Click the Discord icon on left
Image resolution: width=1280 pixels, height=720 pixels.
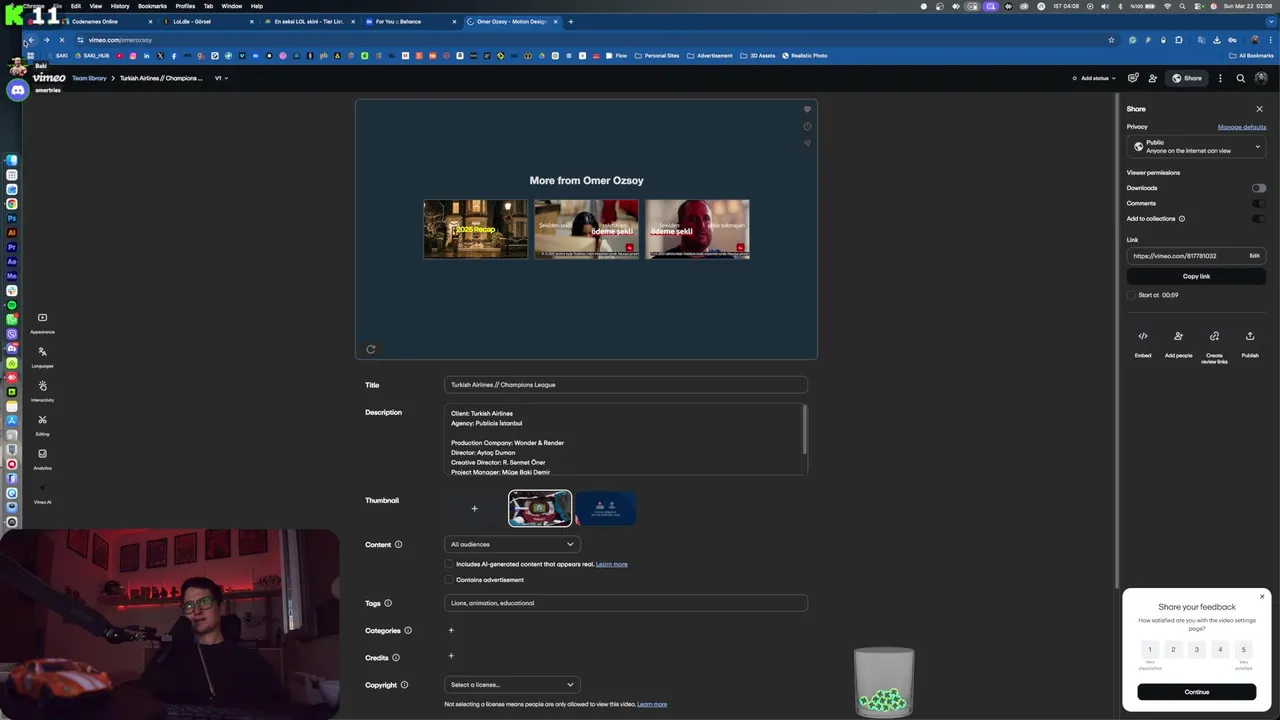pos(17,90)
